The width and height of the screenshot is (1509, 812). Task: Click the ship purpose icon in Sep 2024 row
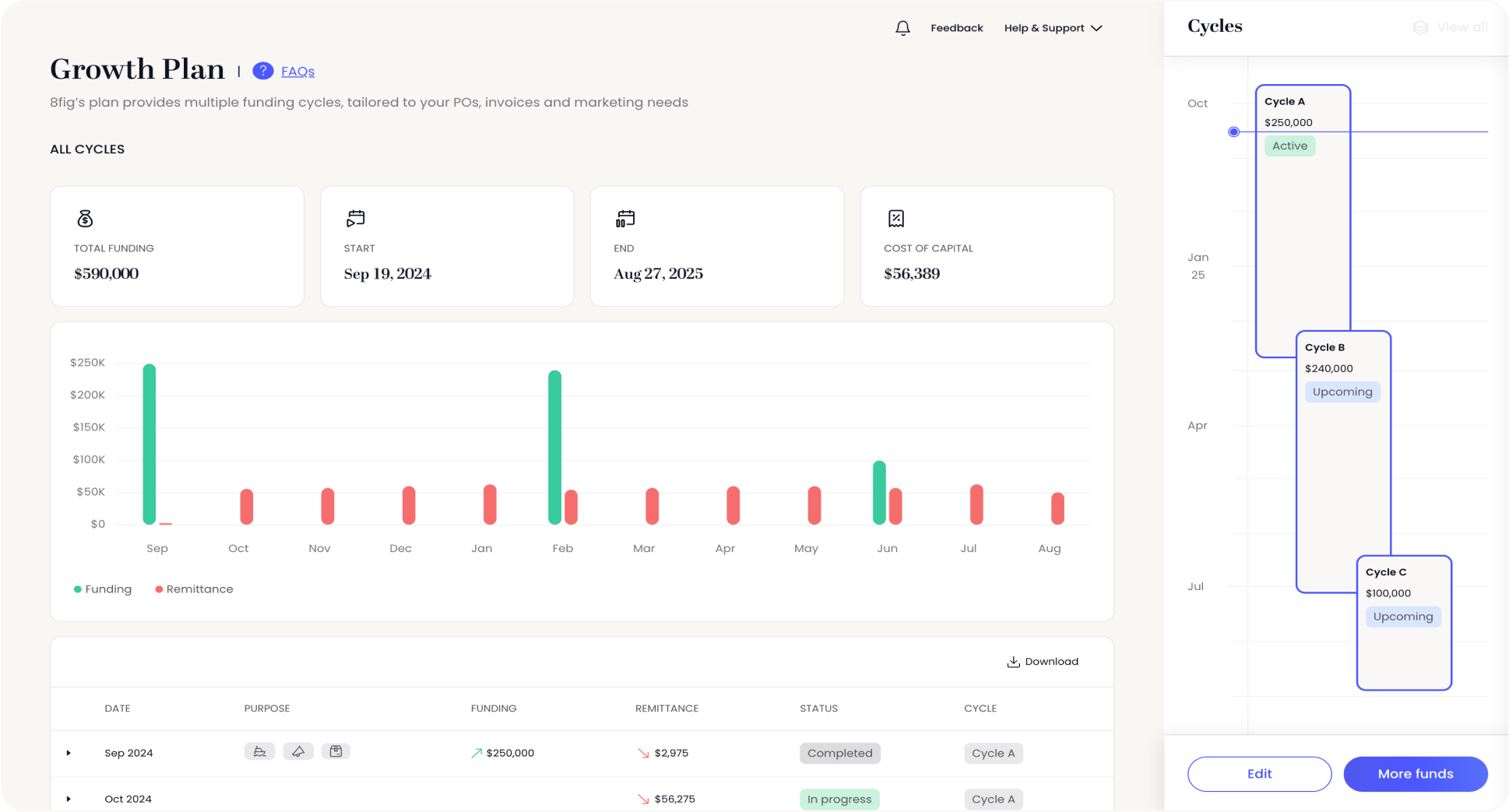259,751
